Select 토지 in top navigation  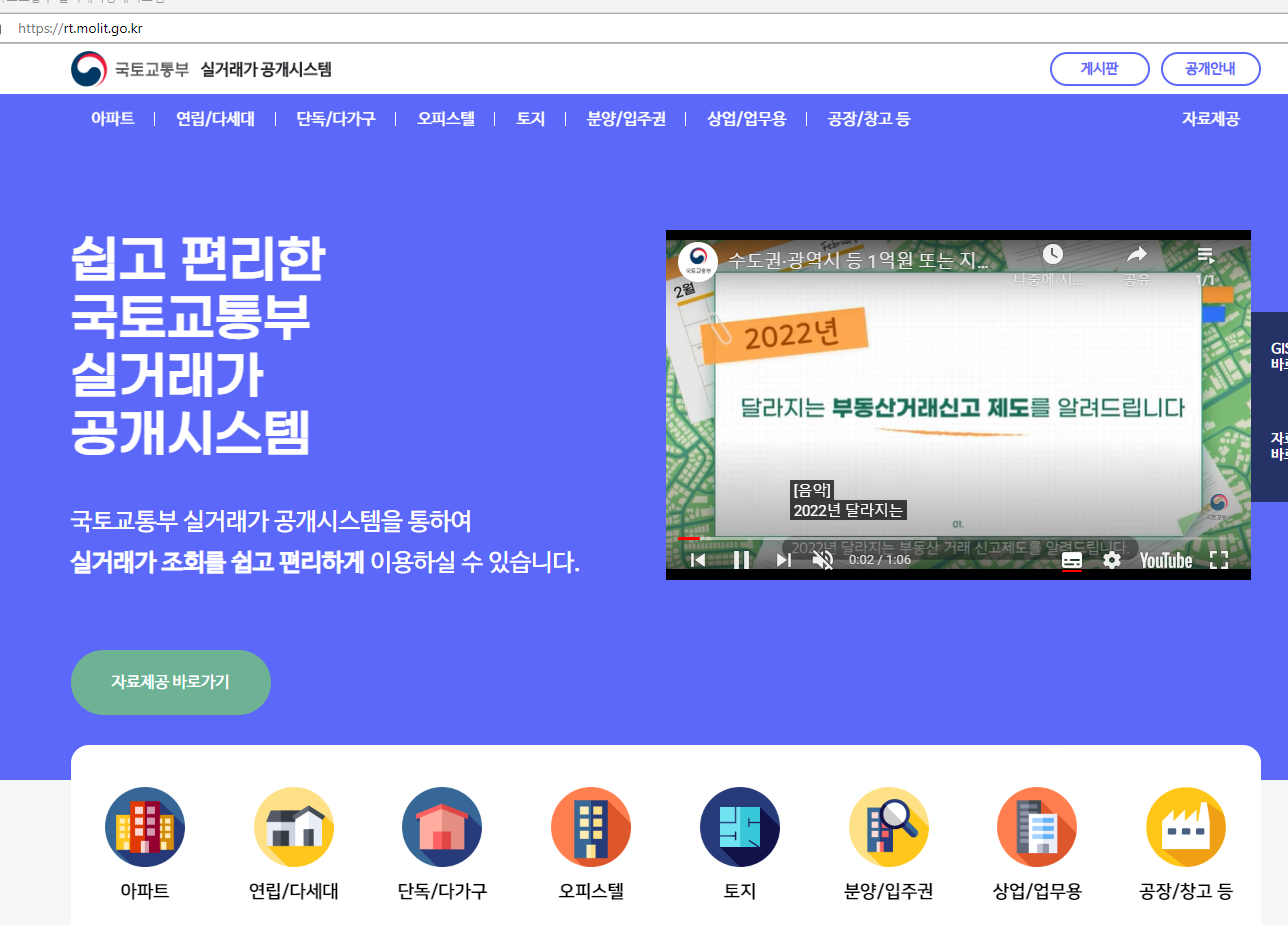[530, 119]
